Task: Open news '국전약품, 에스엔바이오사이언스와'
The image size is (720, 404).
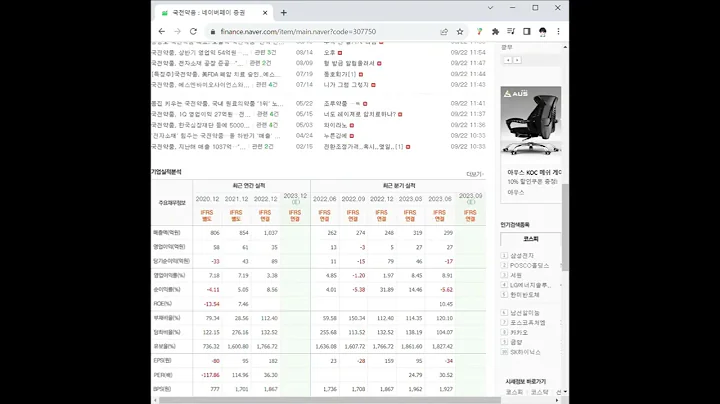Action: point(201,85)
